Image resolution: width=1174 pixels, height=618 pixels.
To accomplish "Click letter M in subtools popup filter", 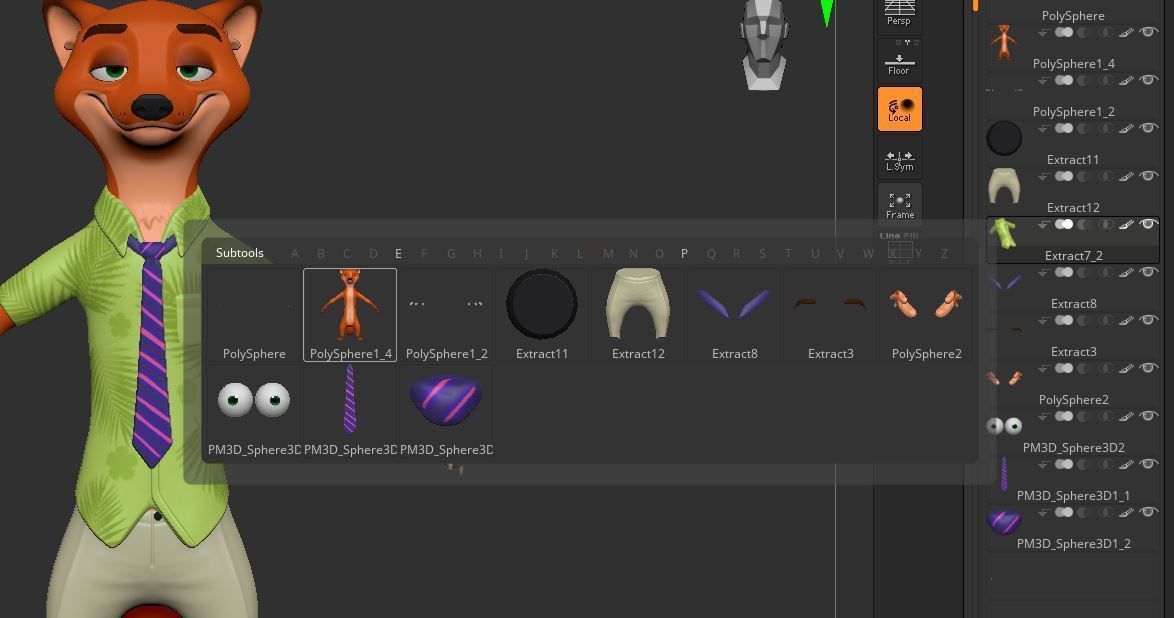I will (608, 254).
